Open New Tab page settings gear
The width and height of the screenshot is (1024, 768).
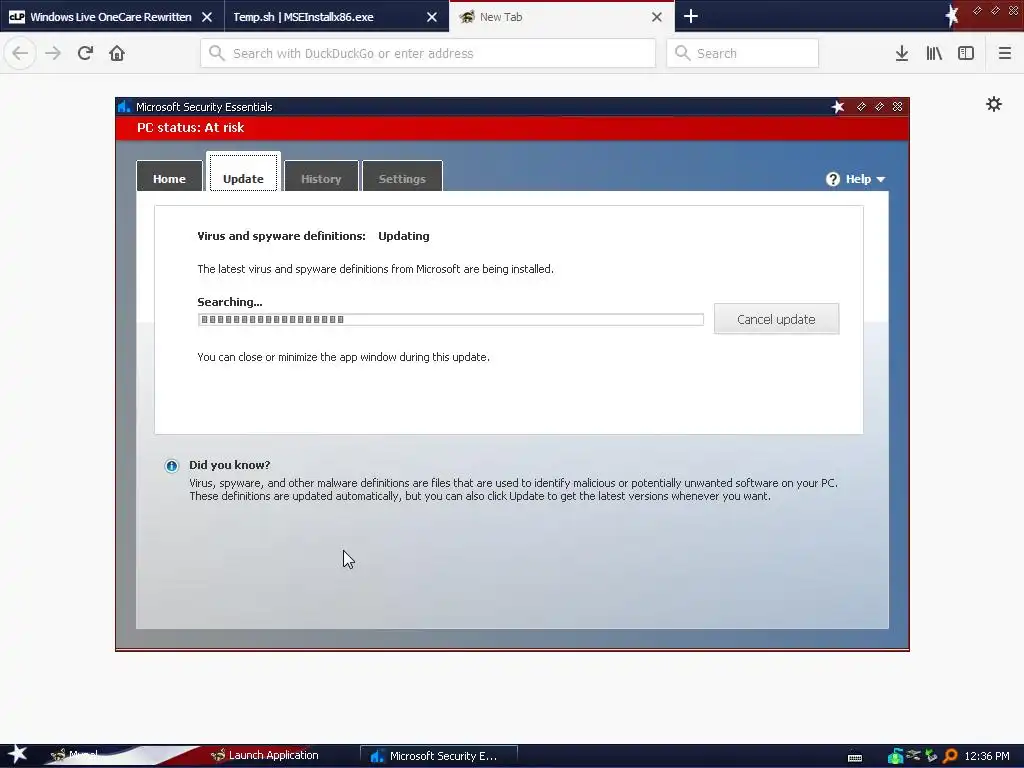[x=994, y=104]
